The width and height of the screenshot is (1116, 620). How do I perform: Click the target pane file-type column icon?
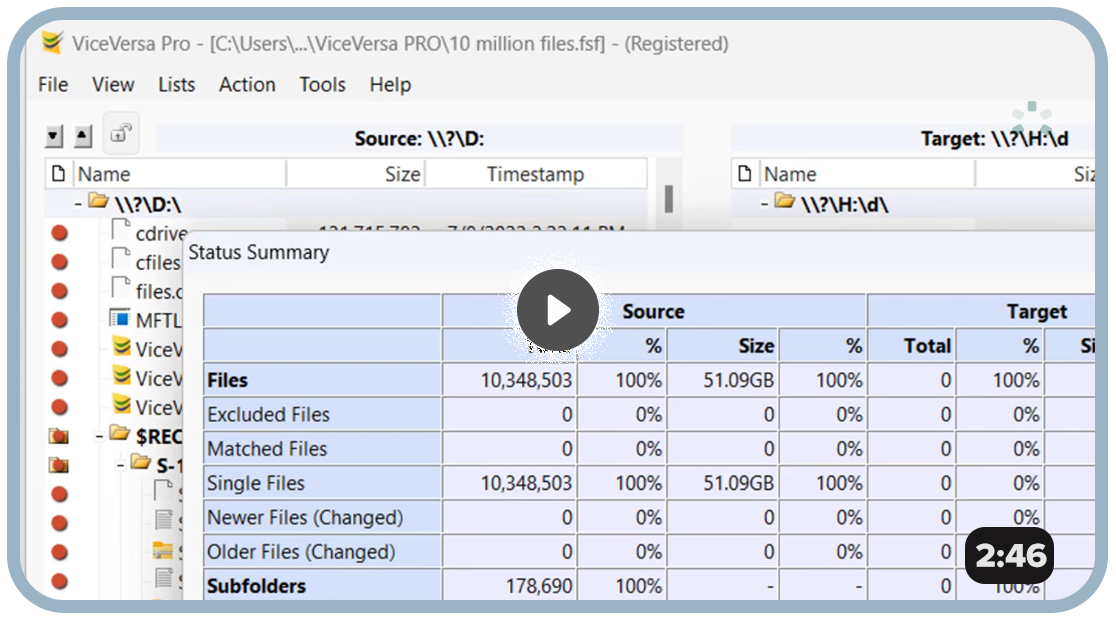click(745, 174)
